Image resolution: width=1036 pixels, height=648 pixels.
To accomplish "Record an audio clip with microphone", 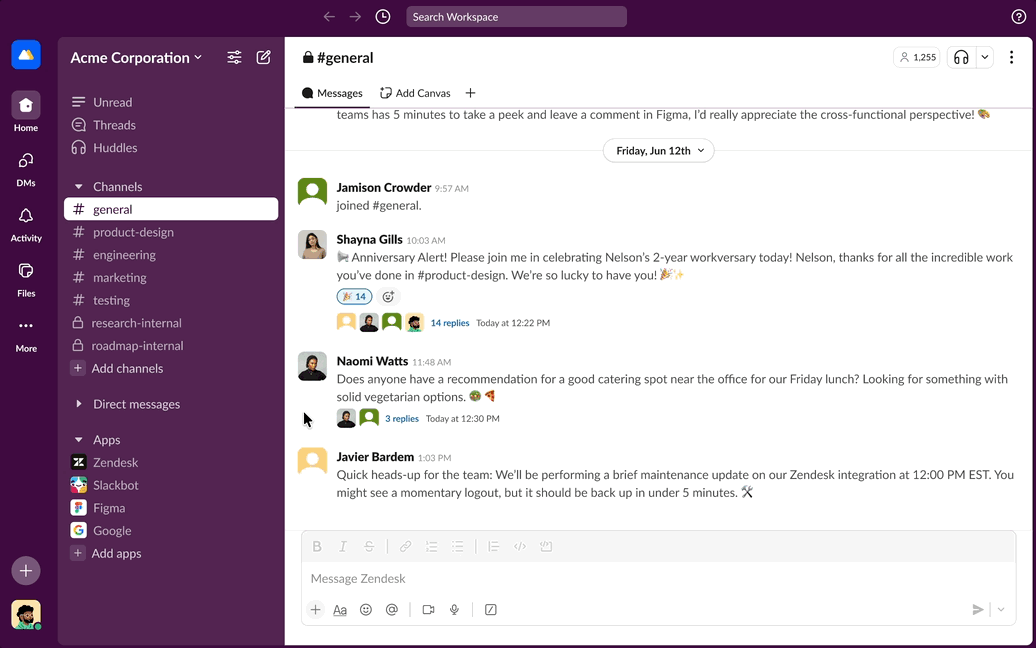I will [455, 610].
